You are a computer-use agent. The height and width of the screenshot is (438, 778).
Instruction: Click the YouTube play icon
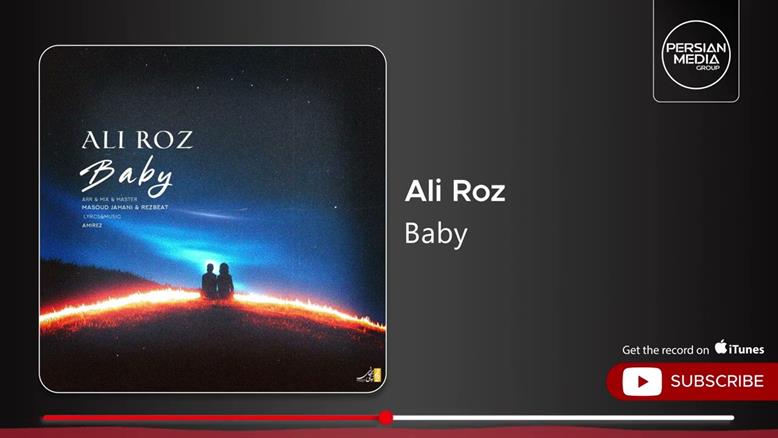point(642,381)
